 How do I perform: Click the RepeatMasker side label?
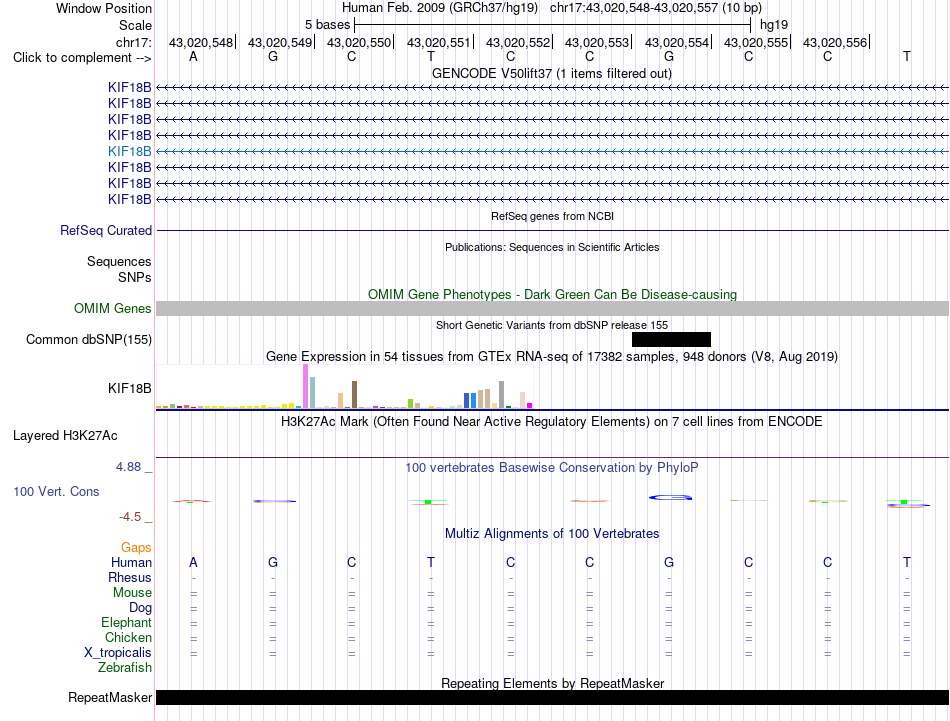pyautogui.click(x=110, y=697)
